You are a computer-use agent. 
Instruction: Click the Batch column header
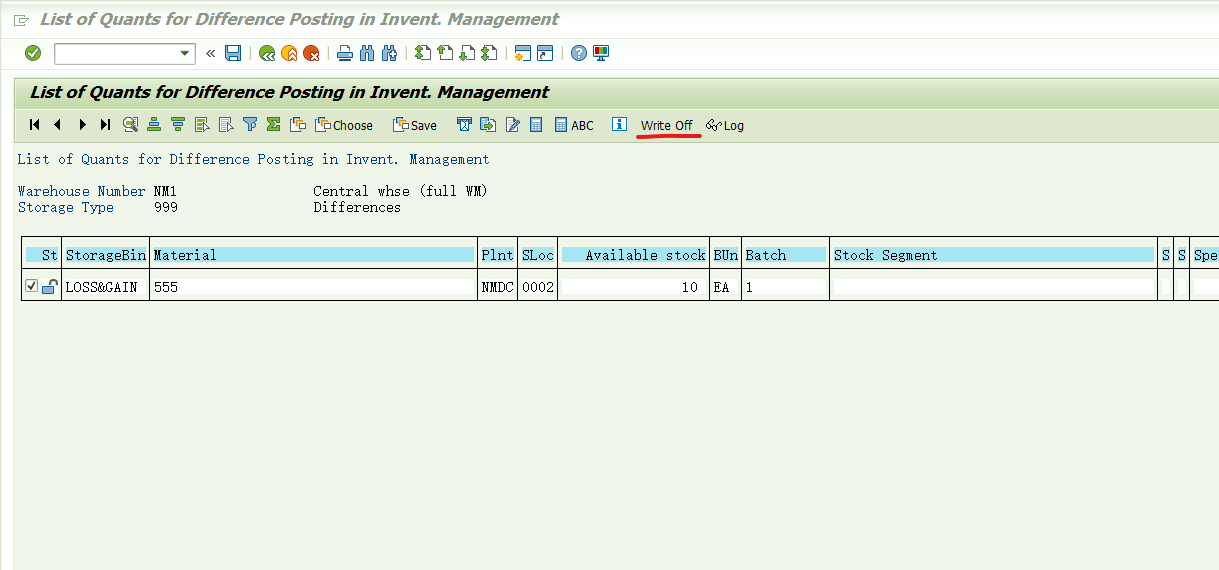(x=785, y=255)
